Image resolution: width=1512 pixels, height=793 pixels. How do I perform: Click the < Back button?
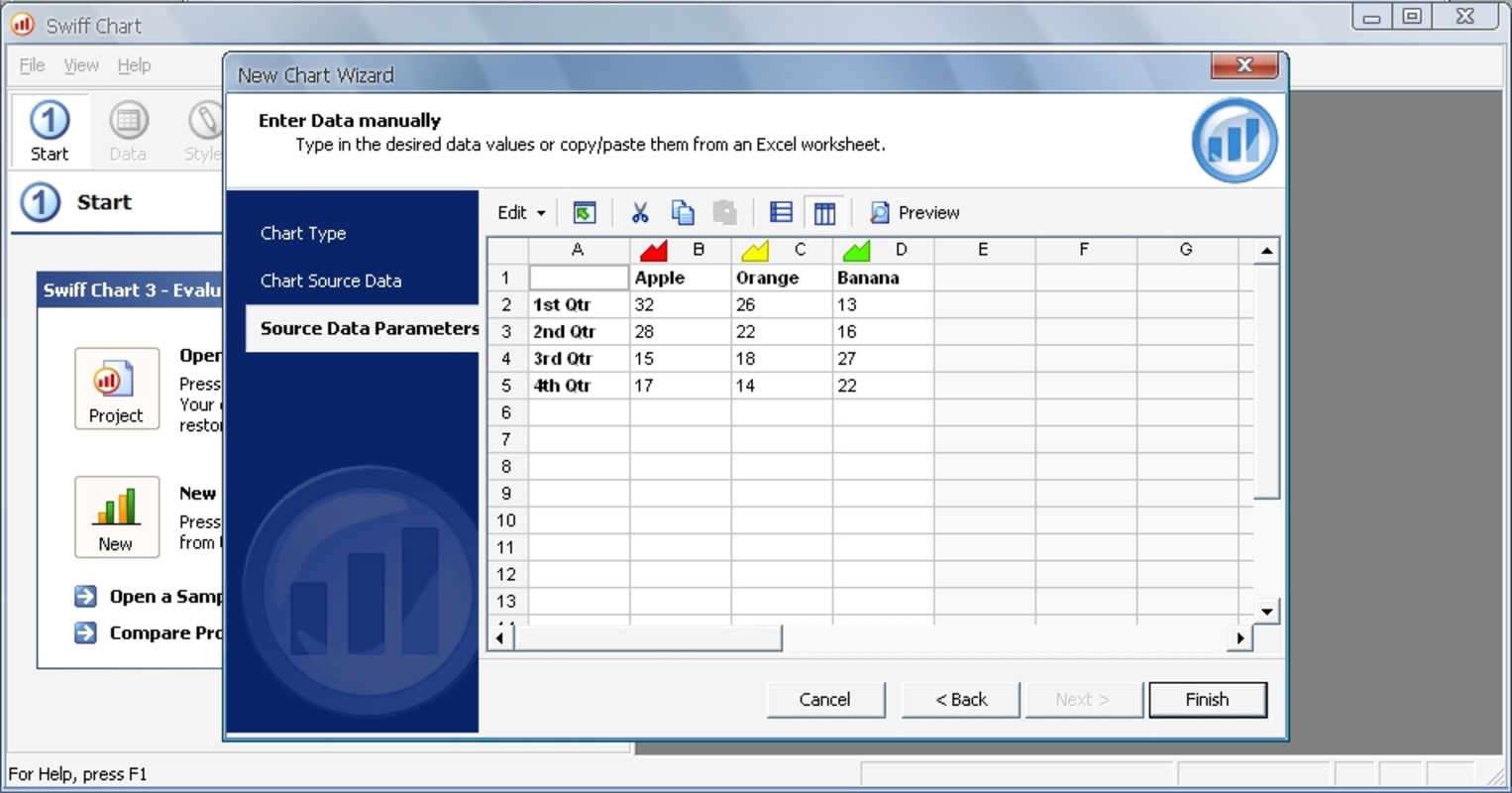point(961,699)
